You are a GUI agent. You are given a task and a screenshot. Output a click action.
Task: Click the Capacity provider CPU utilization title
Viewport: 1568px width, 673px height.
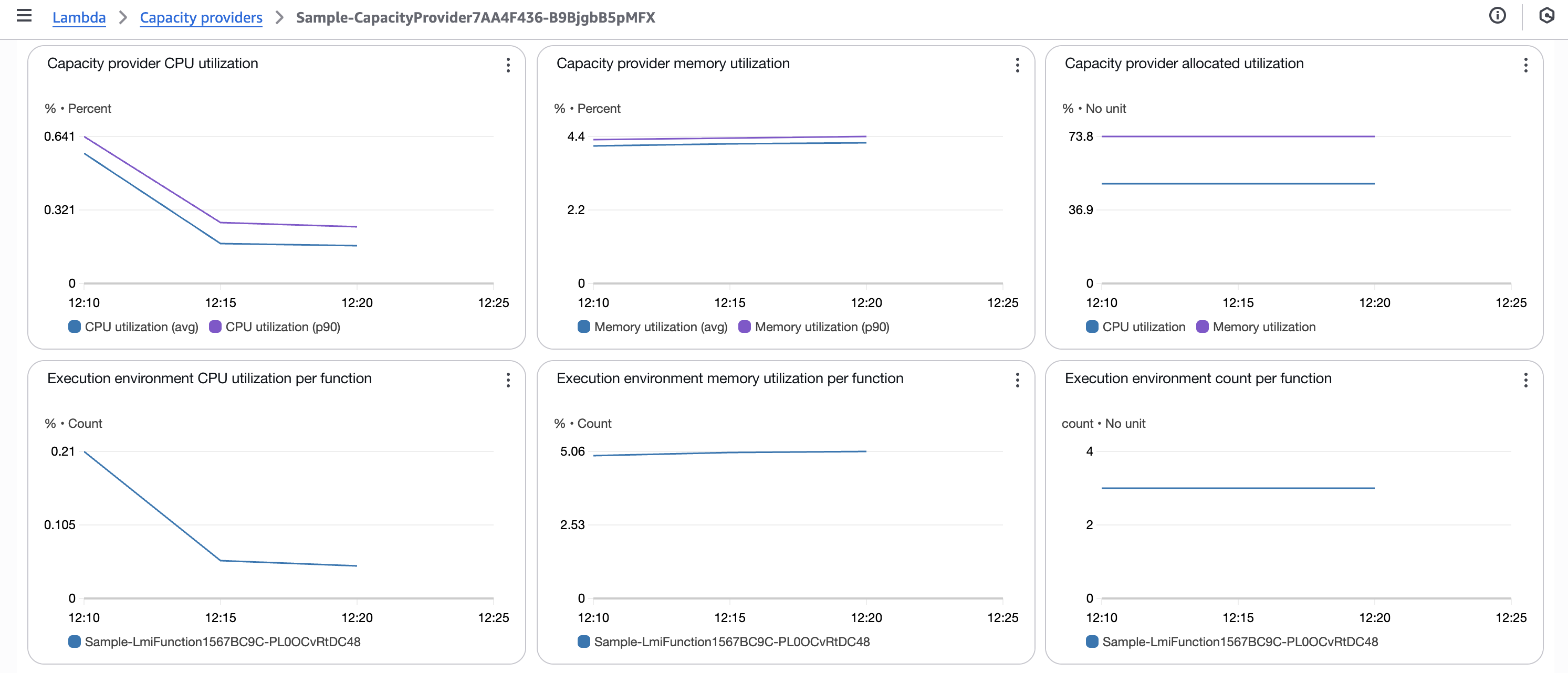153,64
